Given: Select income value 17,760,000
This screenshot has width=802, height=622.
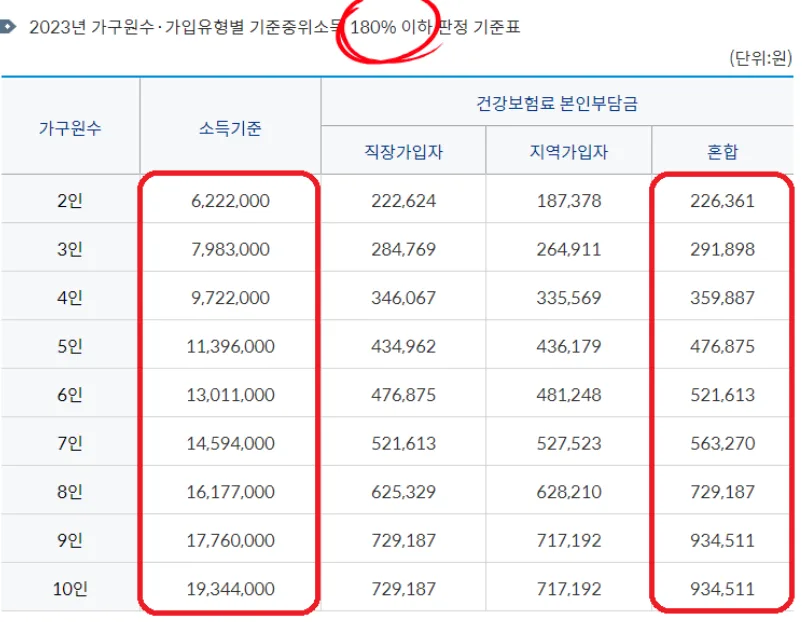Looking at the screenshot, I should click(x=230, y=540).
